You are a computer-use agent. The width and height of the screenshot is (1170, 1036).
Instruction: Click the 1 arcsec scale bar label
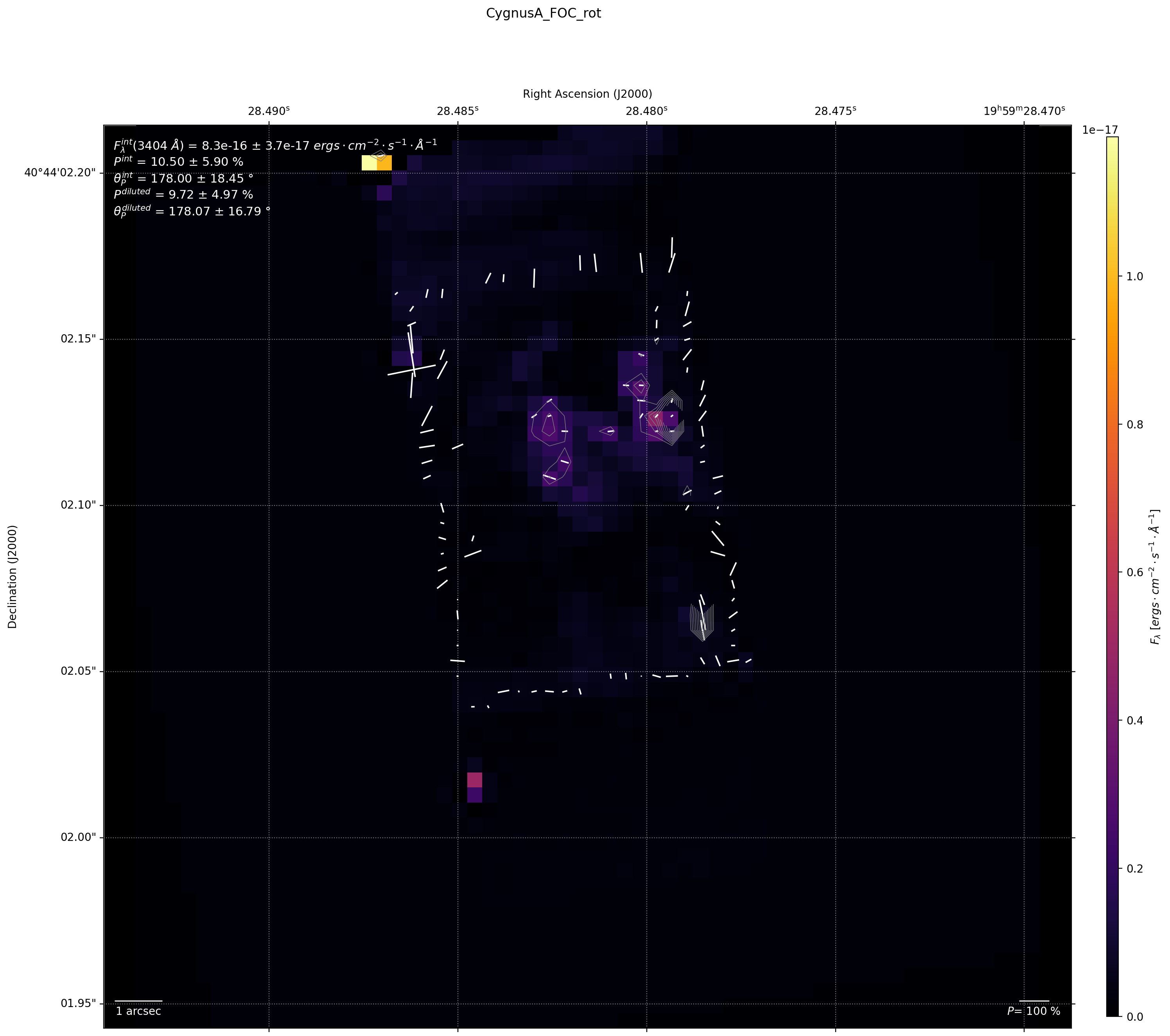point(138,1011)
